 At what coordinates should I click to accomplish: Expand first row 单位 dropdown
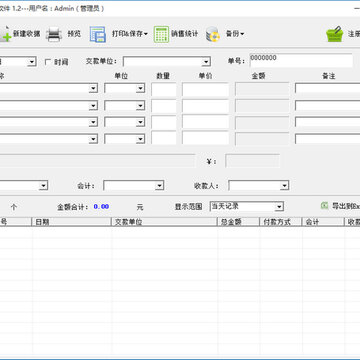(141, 88)
